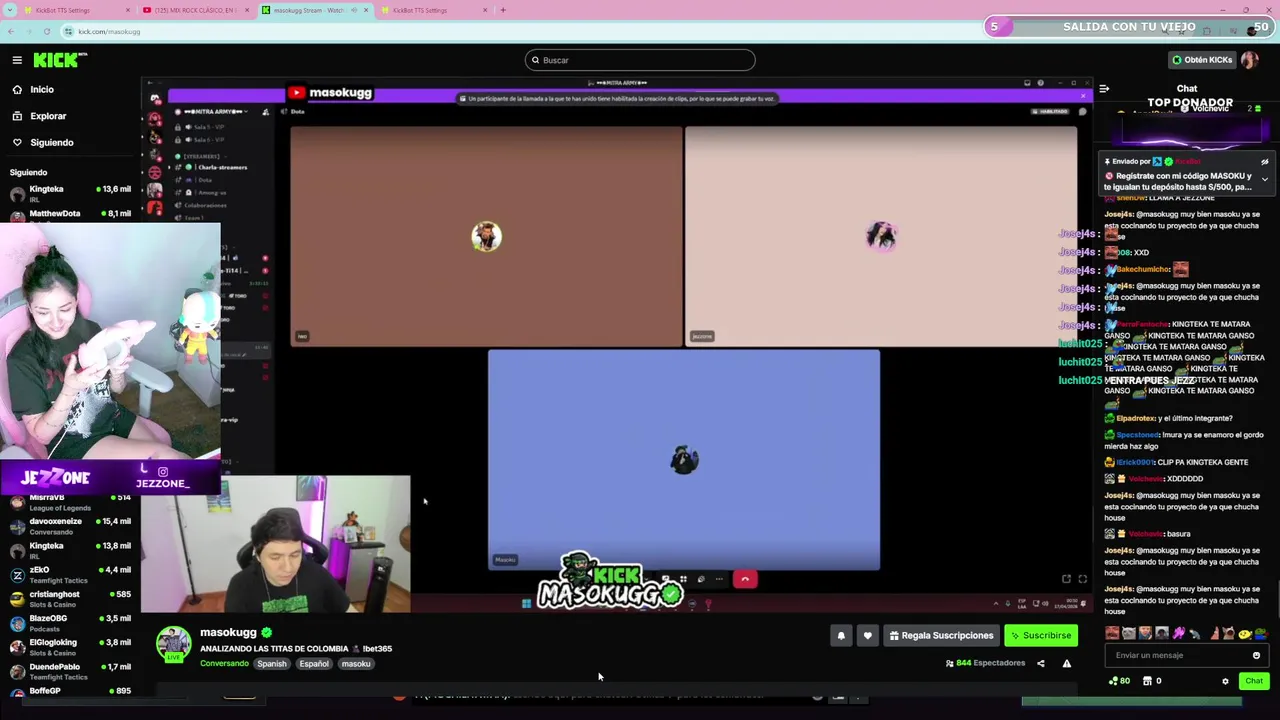
Task: Click the browser reload button
Action: point(47,31)
